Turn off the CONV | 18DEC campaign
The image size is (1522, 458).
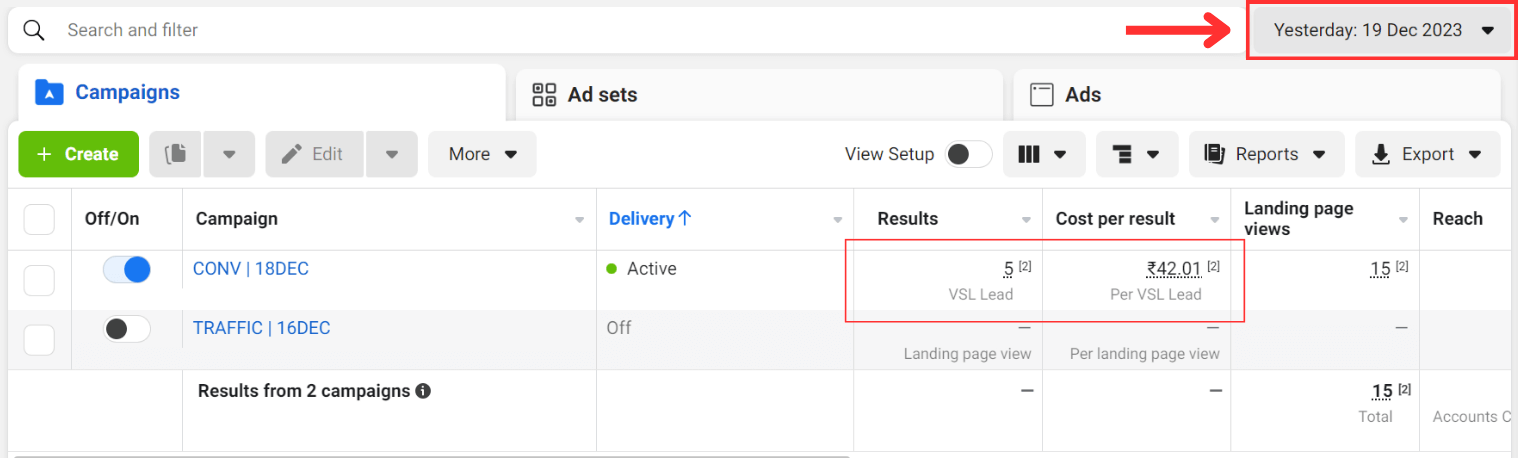click(127, 269)
